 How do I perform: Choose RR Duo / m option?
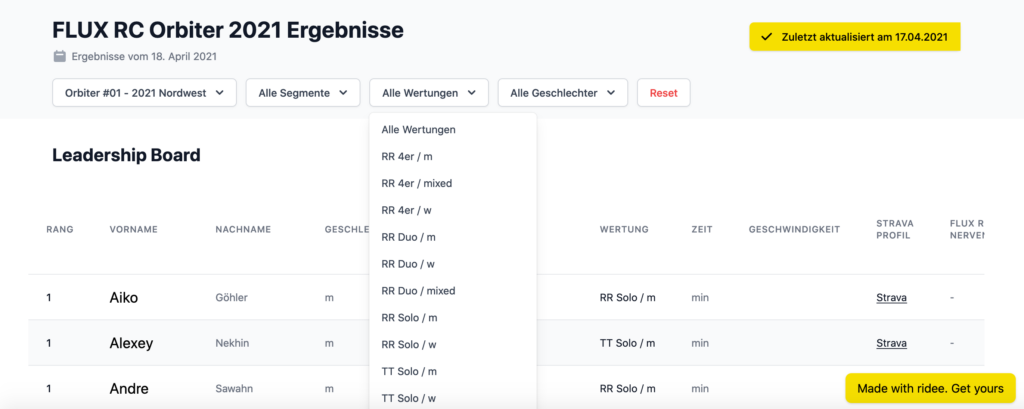click(408, 237)
